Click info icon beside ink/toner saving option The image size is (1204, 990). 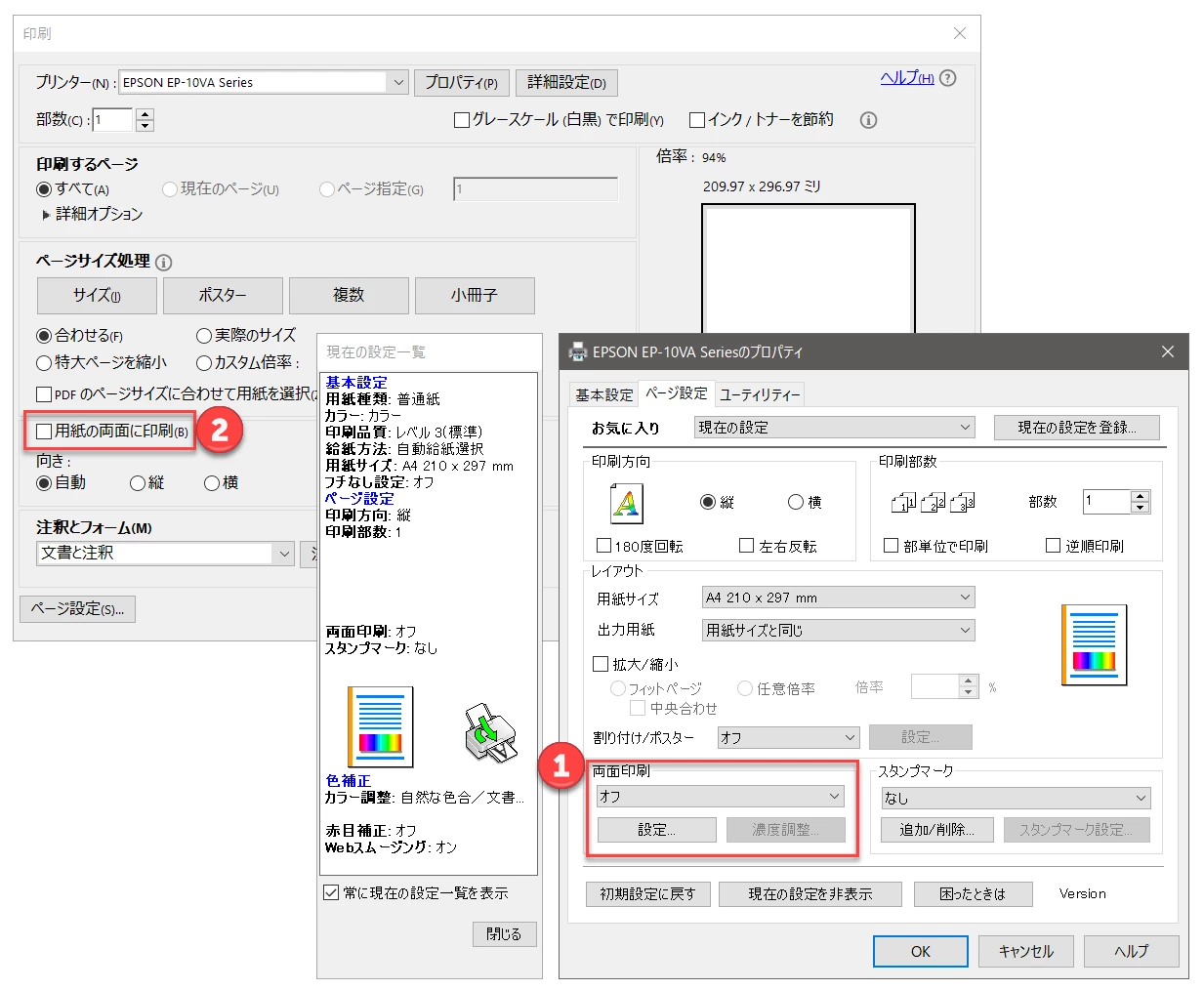coord(868,120)
